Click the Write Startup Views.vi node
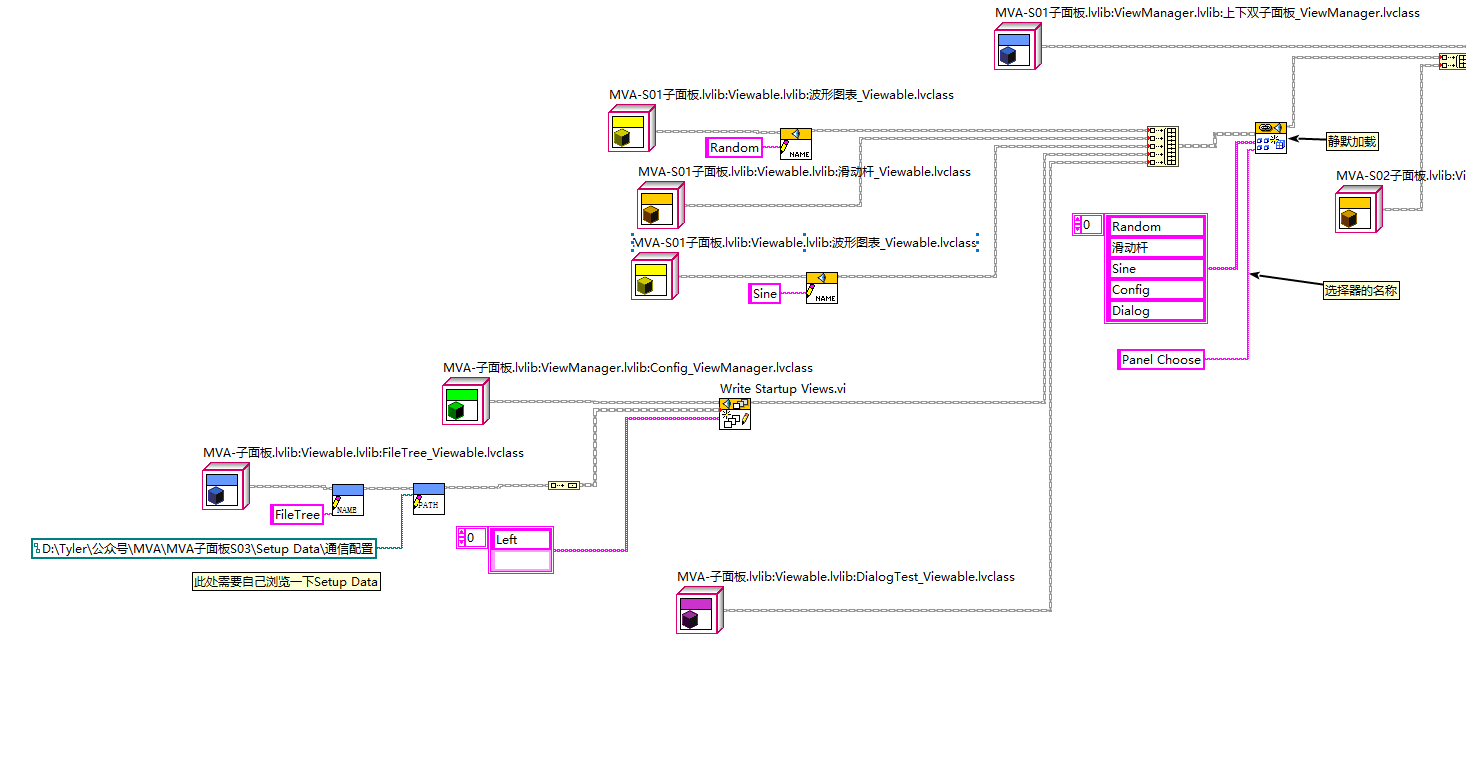Image resolution: width=1466 pixels, height=779 pixels. point(735,414)
